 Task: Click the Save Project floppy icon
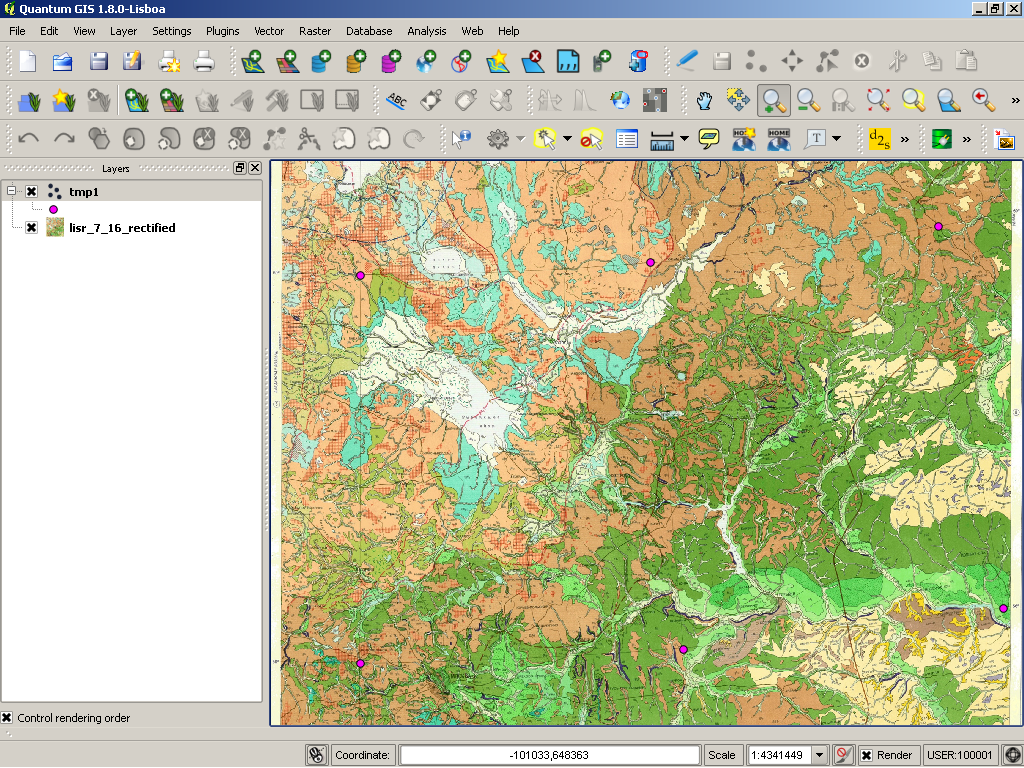point(98,62)
